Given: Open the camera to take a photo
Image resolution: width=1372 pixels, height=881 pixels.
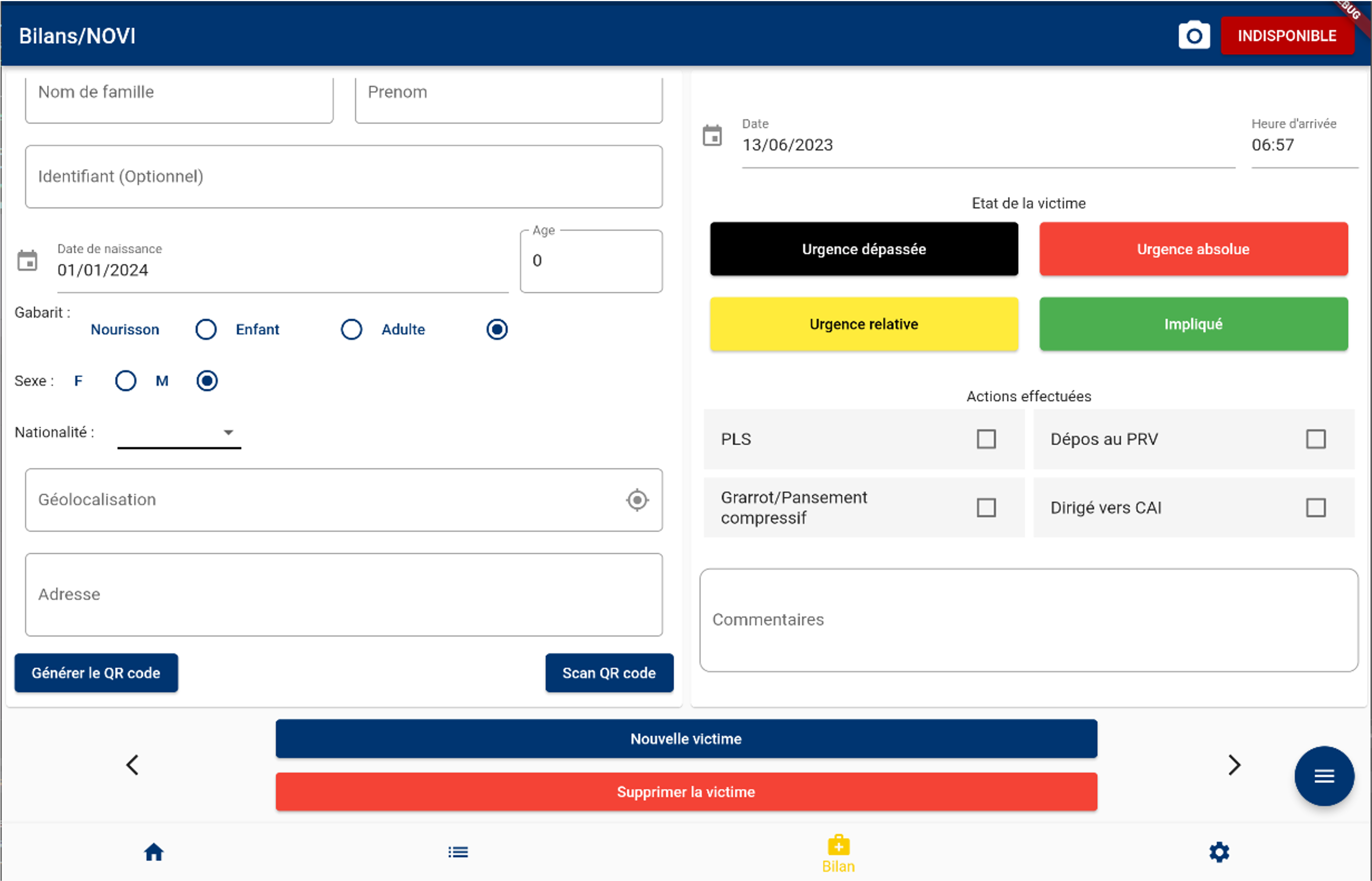Looking at the screenshot, I should click(x=1194, y=36).
